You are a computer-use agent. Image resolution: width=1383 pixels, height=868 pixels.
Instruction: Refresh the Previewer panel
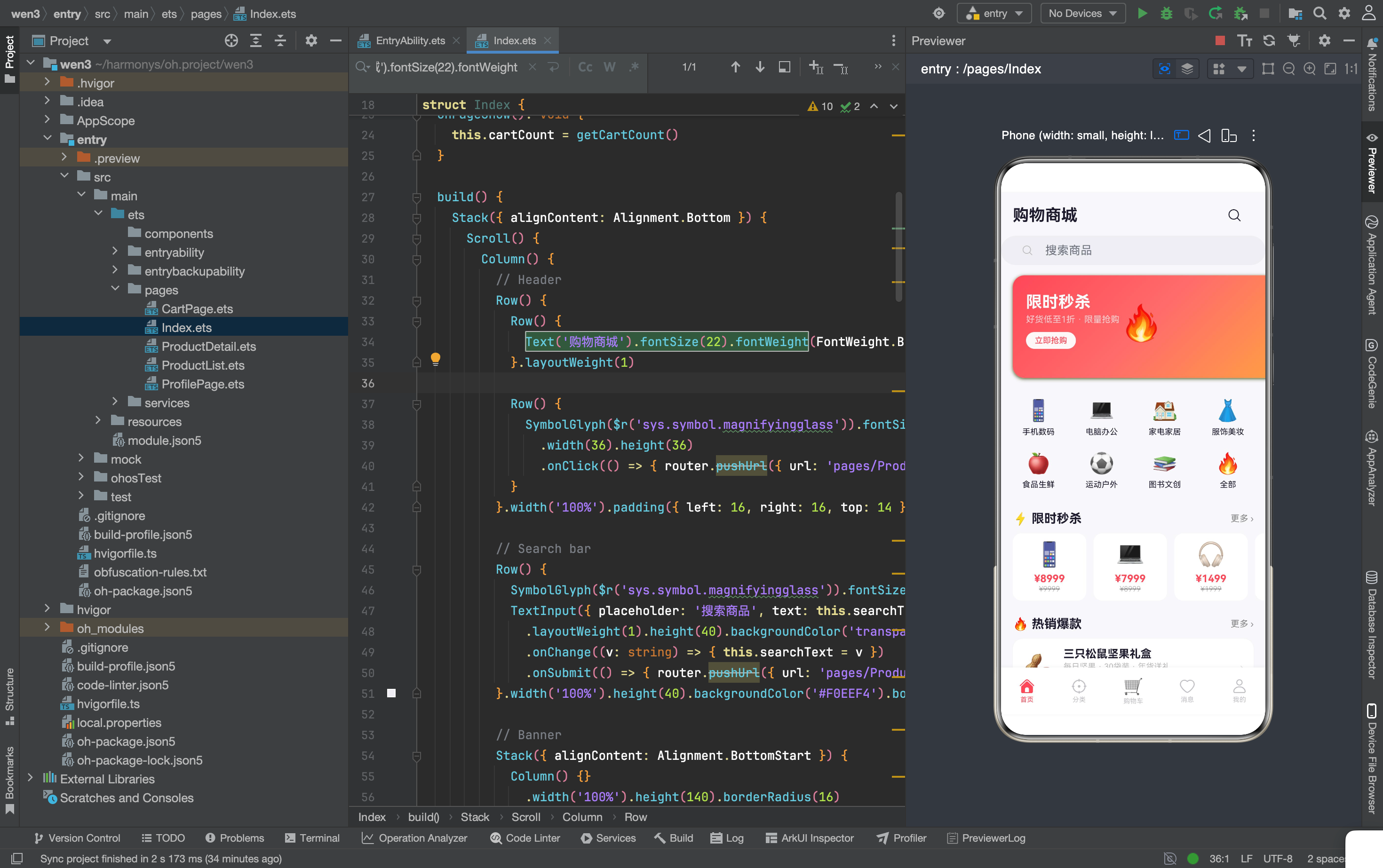click(x=1269, y=41)
